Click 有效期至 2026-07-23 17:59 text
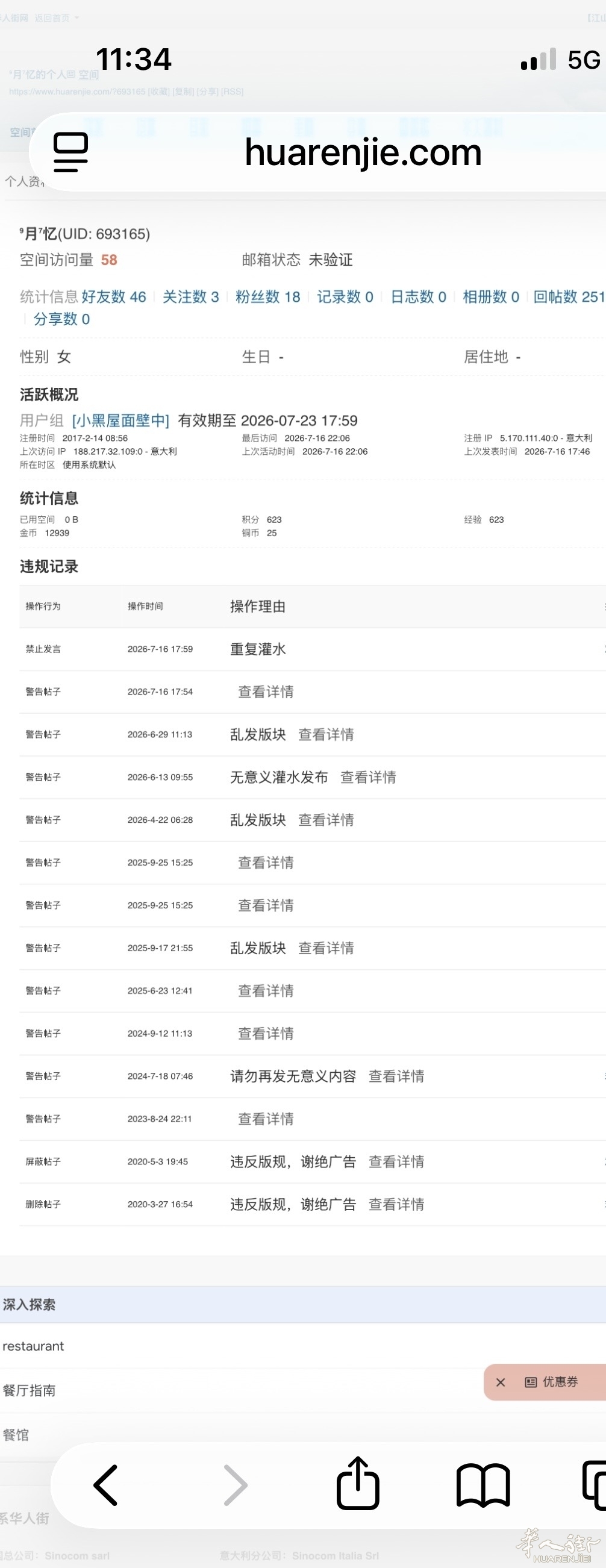Screen dimensions: 606x1568 coord(267,420)
